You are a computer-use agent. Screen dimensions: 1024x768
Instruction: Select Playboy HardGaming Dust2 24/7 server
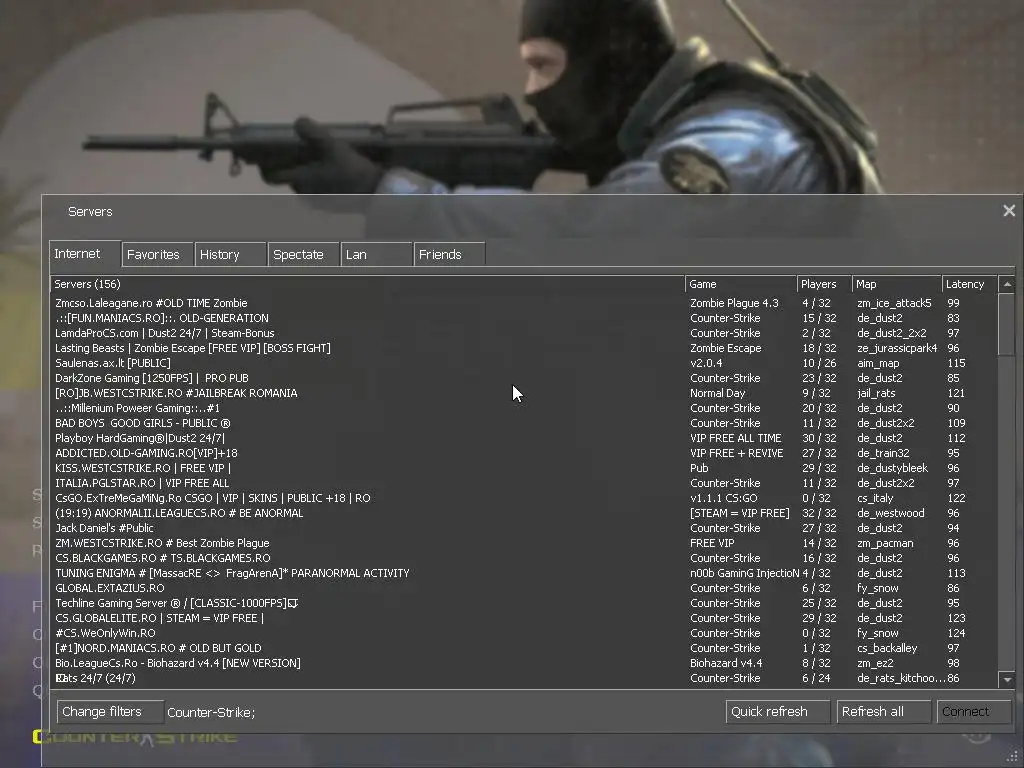tap(524, 438)
